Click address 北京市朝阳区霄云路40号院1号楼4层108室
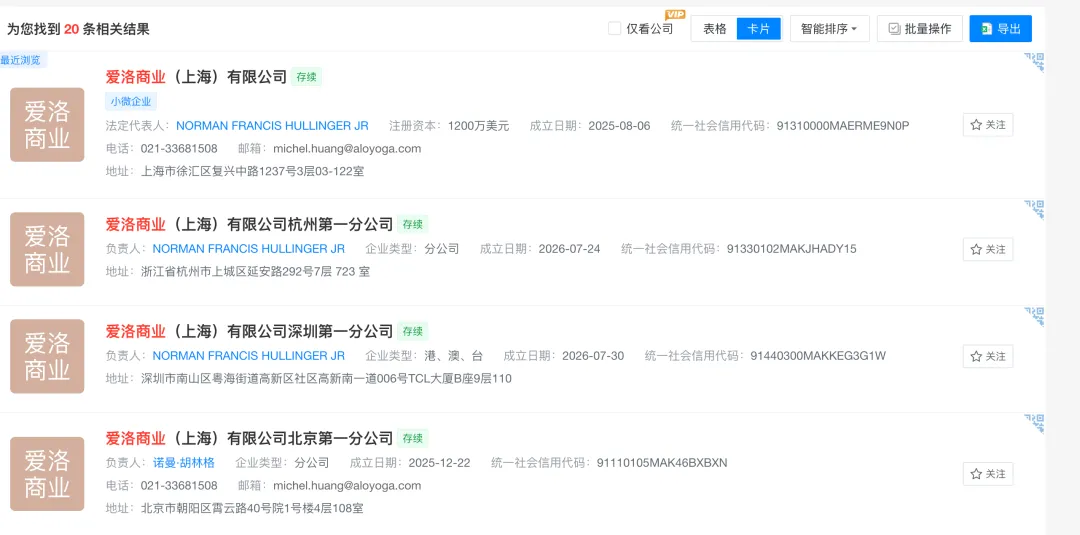 (x=252, y=509)
